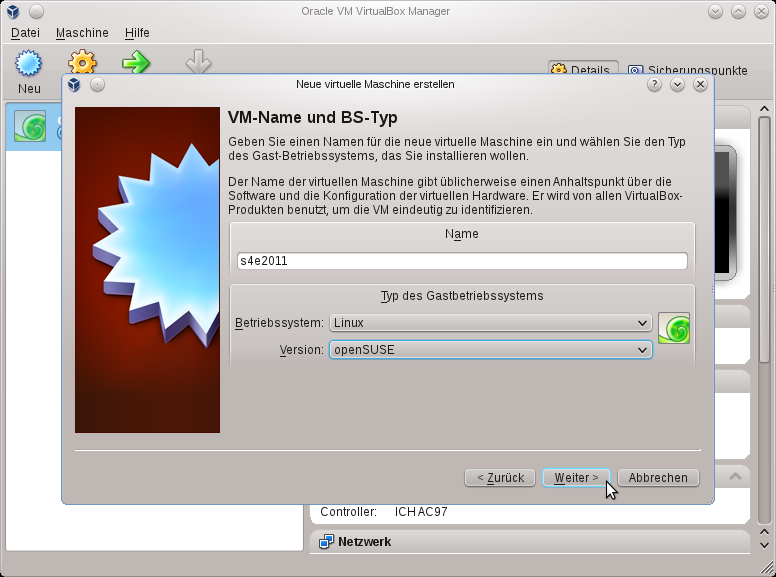Shade the dialog with titlebar down-arrow button
Screen dimensions: 776x577
tap(677, 85)
